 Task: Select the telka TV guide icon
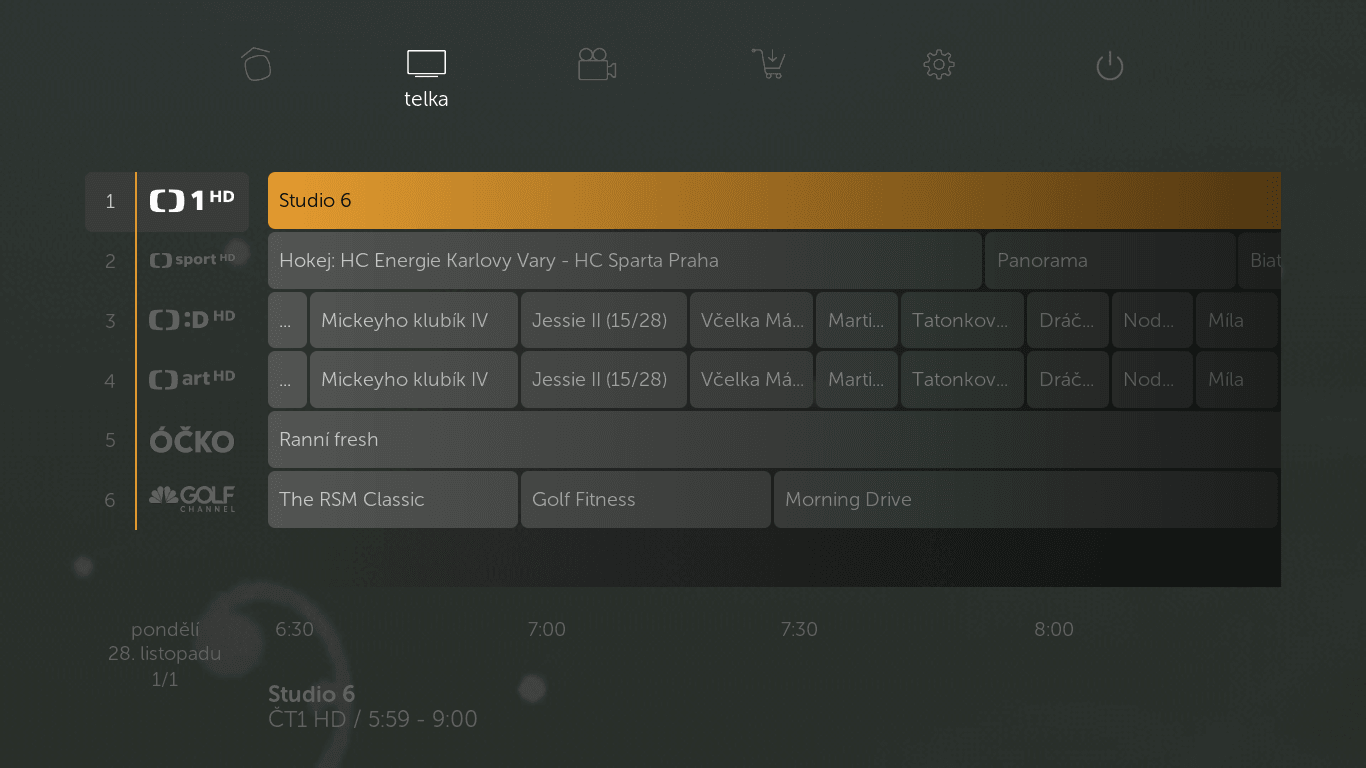[426, 64]
